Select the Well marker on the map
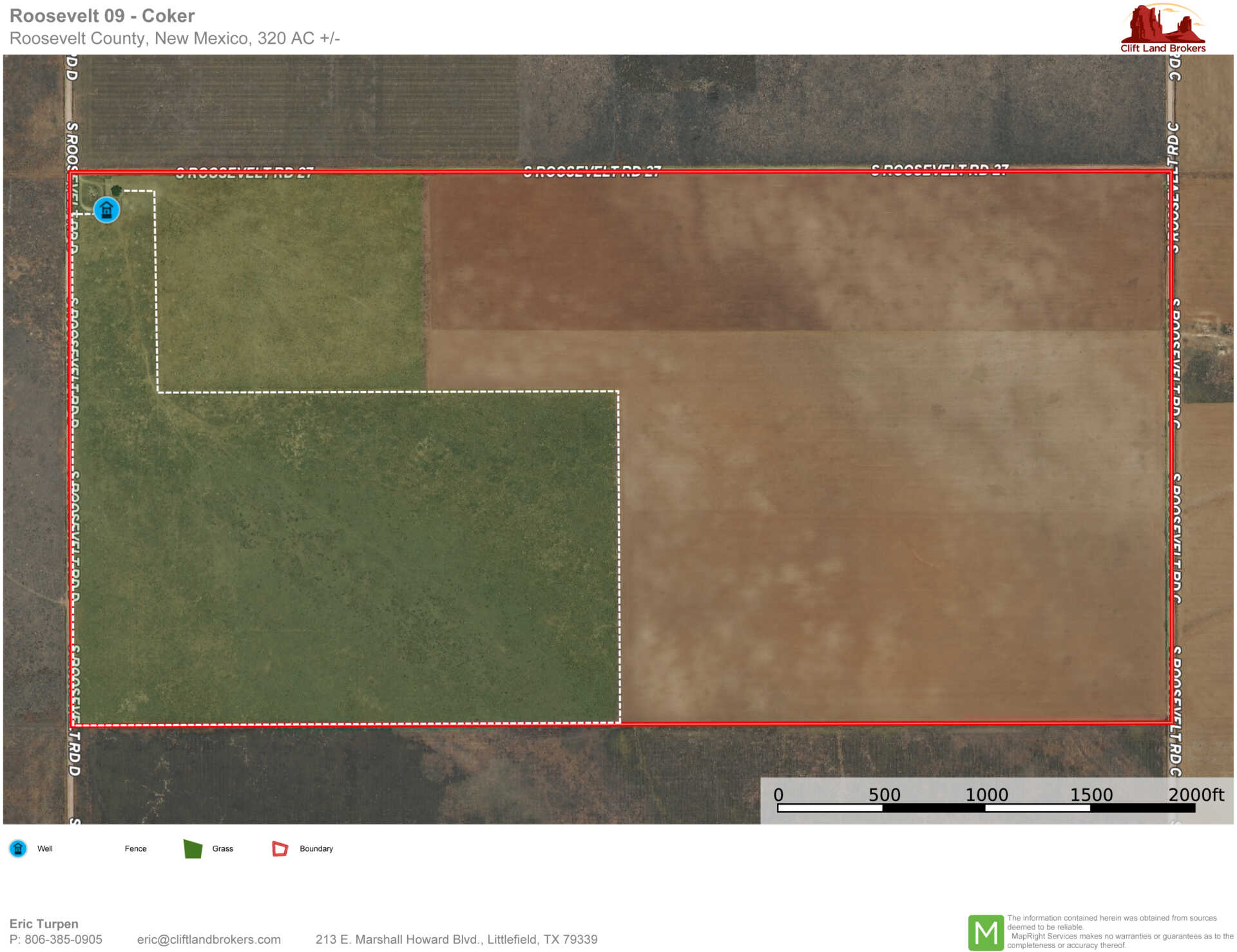Viewport: 1237px width, 952px height. click(105, 211)
